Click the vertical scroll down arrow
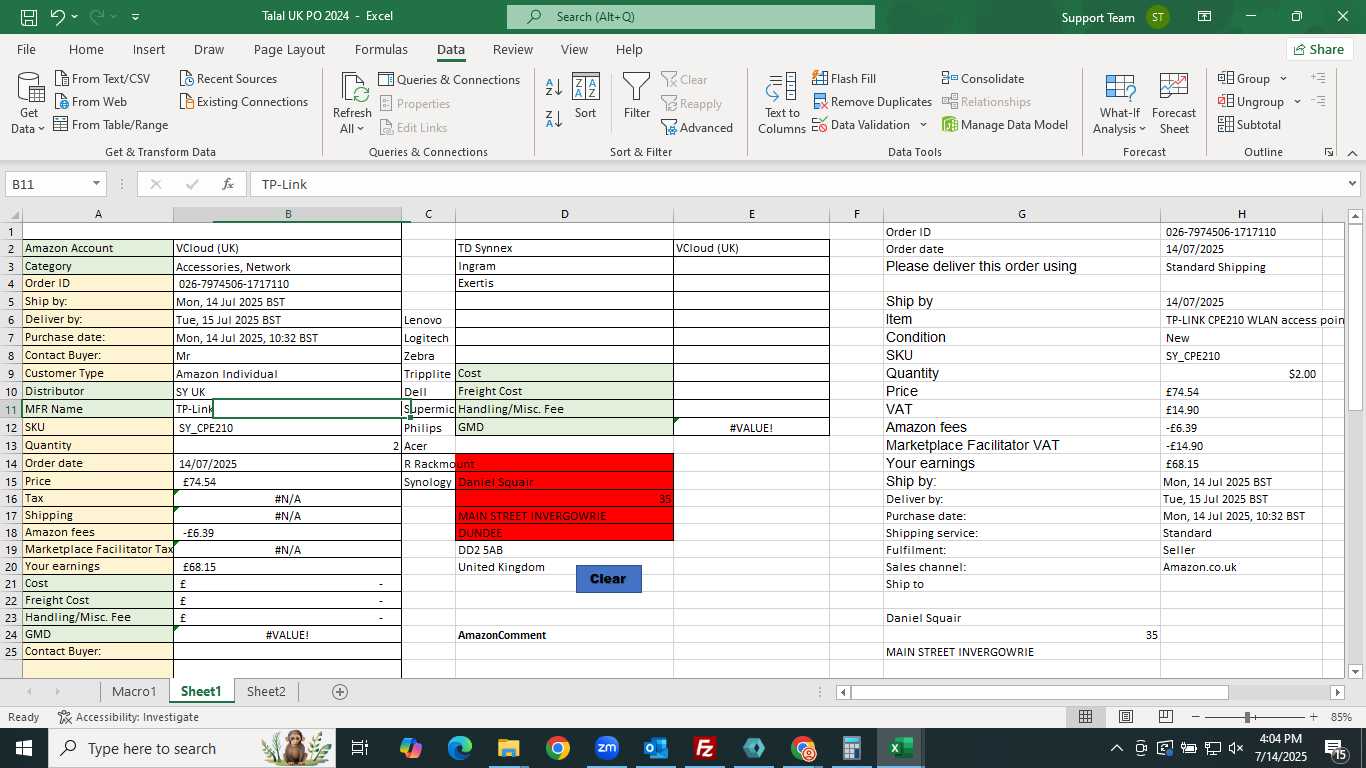This screenshot has width=1366, height=768. (1355, 671)
